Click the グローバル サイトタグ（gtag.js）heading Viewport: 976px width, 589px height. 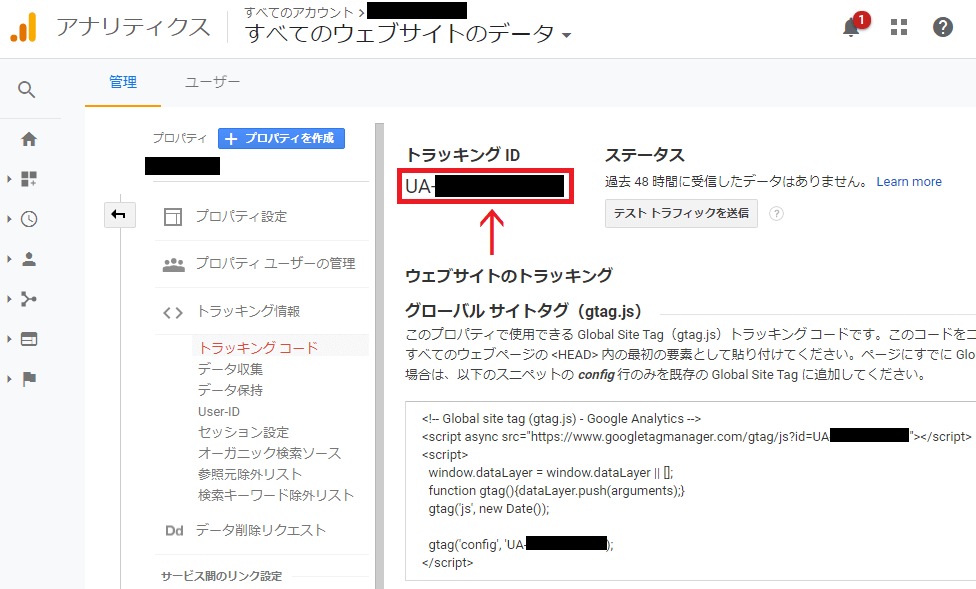[x=523, y=311]
